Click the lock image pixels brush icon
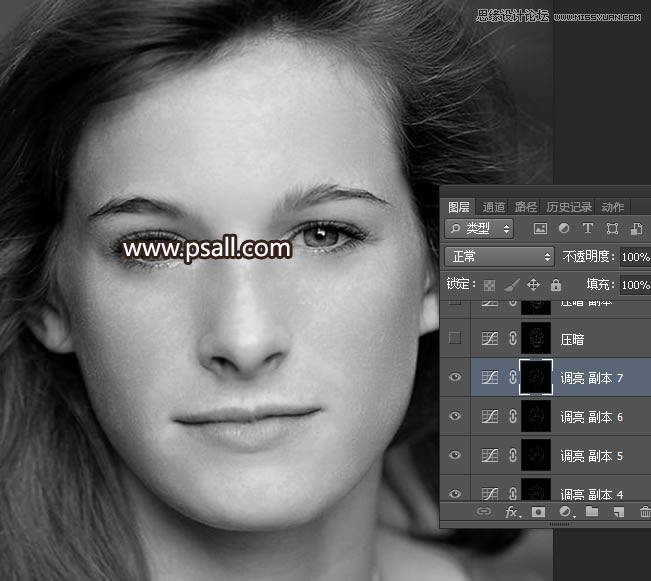The image size is (651, 581). pyautogui.click(x=511, y=285)
